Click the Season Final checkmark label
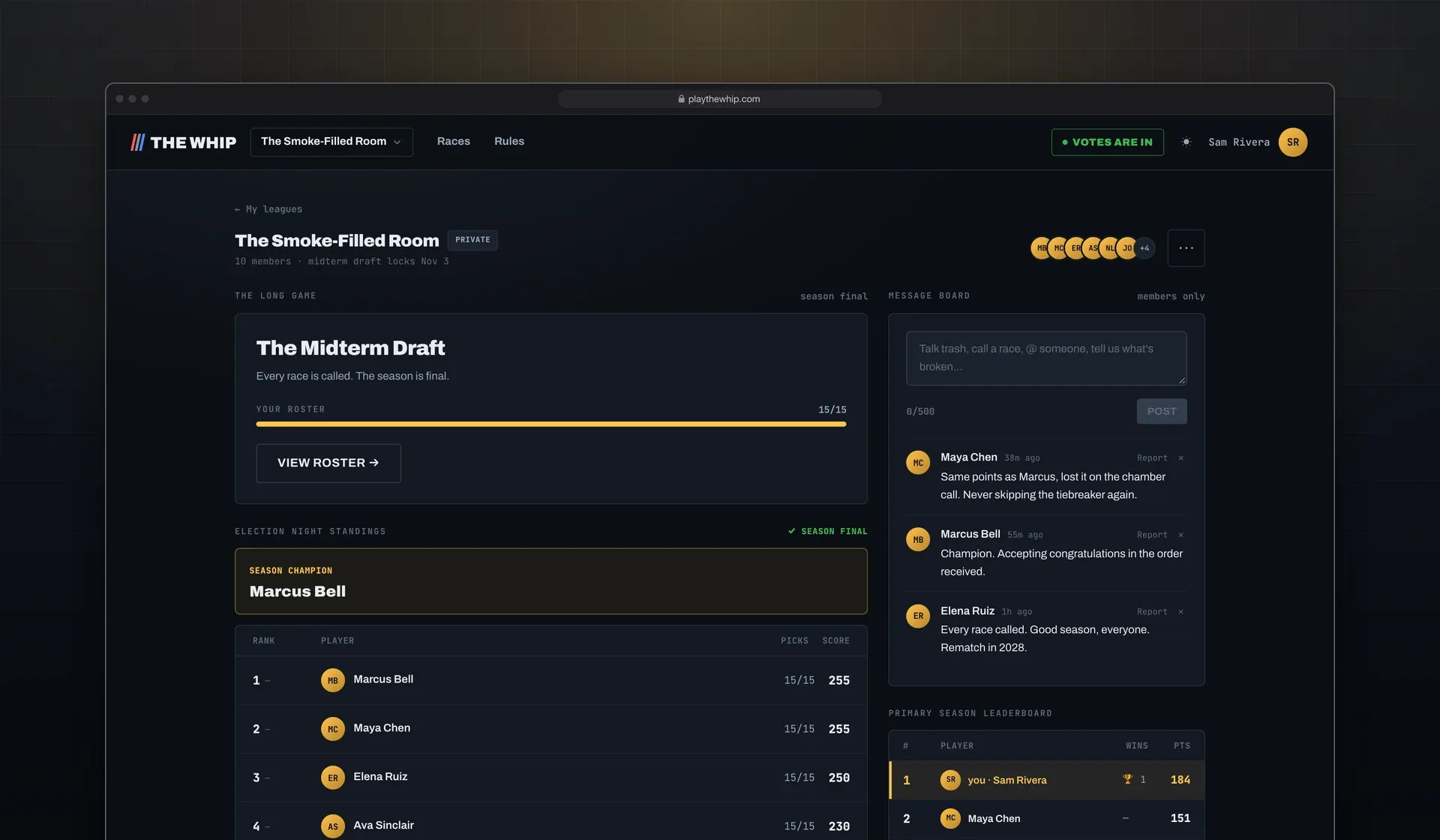The width and height of the screenshot is (1440, 840). [827, 531]
